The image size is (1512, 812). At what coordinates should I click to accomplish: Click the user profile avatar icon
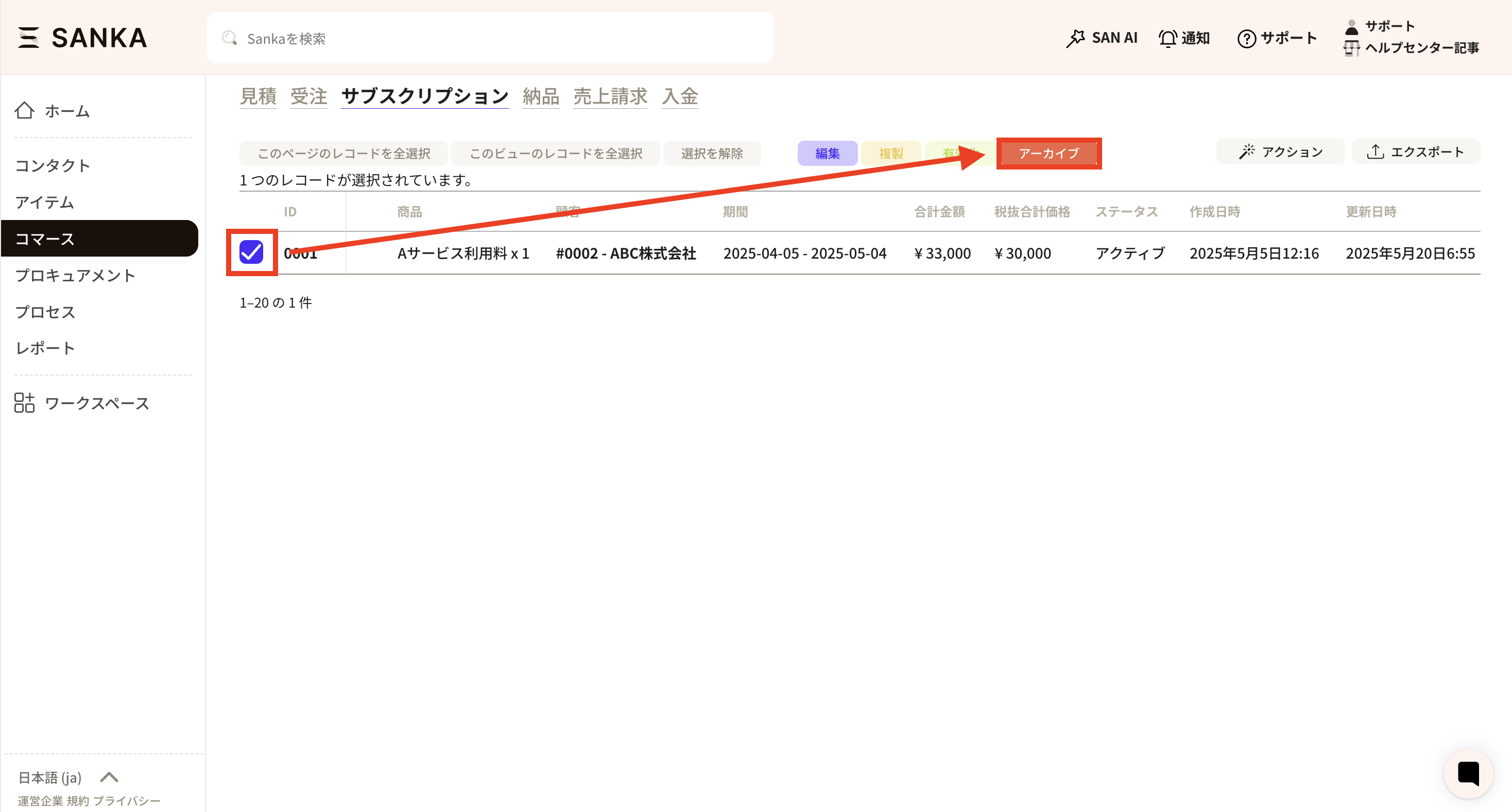[x=1351, y=27]
